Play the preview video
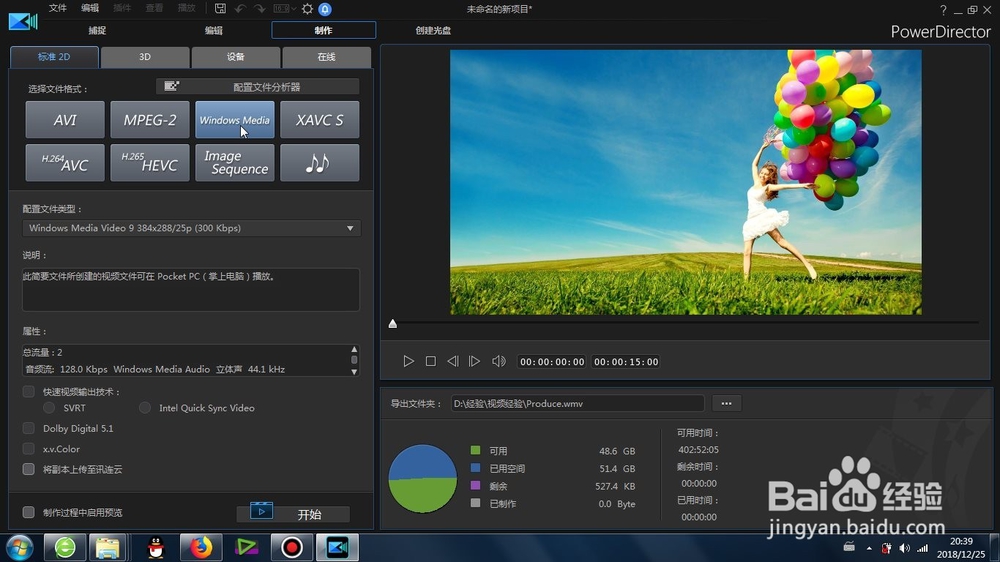The height and width of the screenshot is (562, 1000). pyautogui.click(x=408, y=361)
